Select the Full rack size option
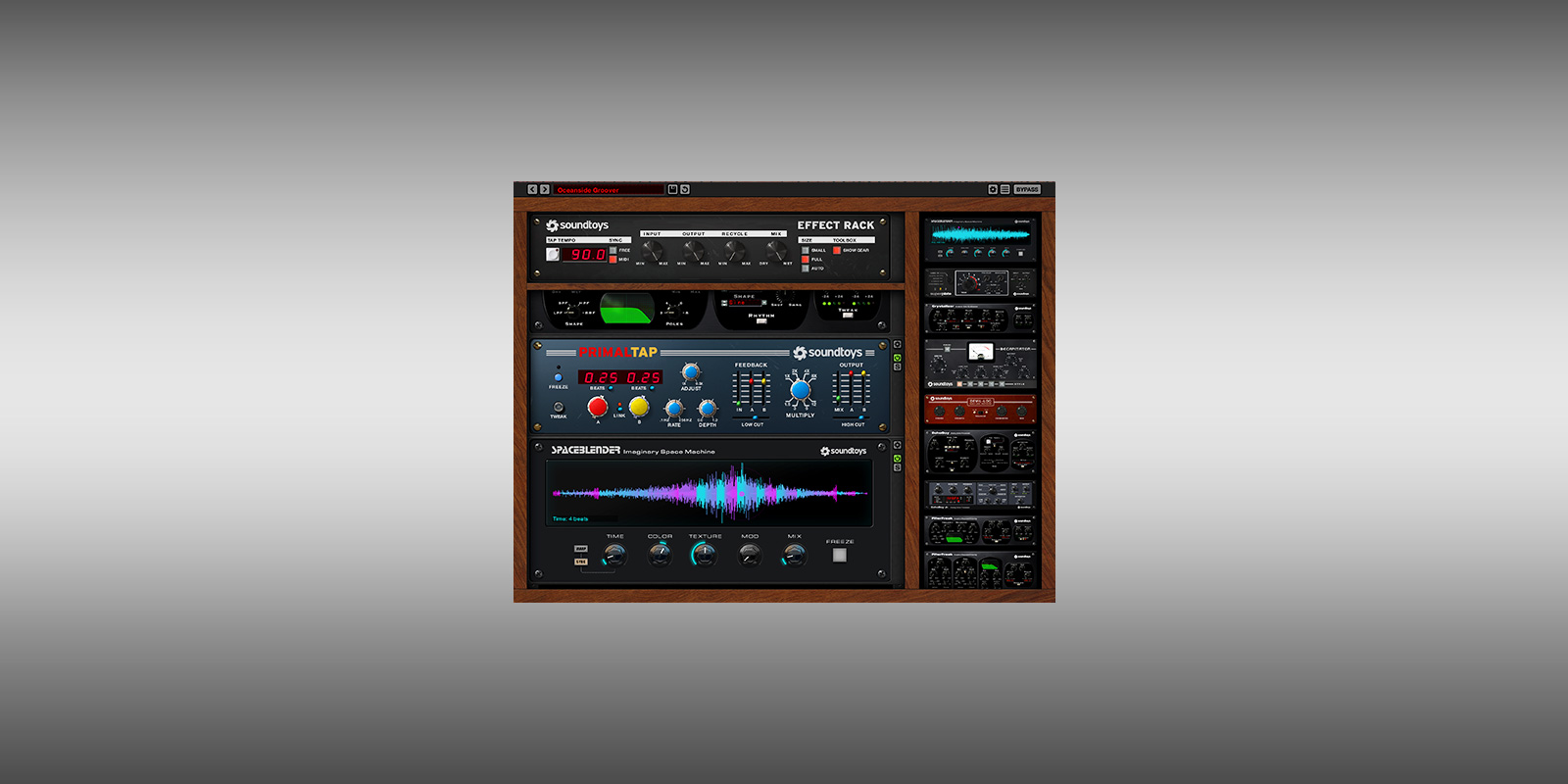Screen dimensions: 1568x784 (x=806, y=260)
